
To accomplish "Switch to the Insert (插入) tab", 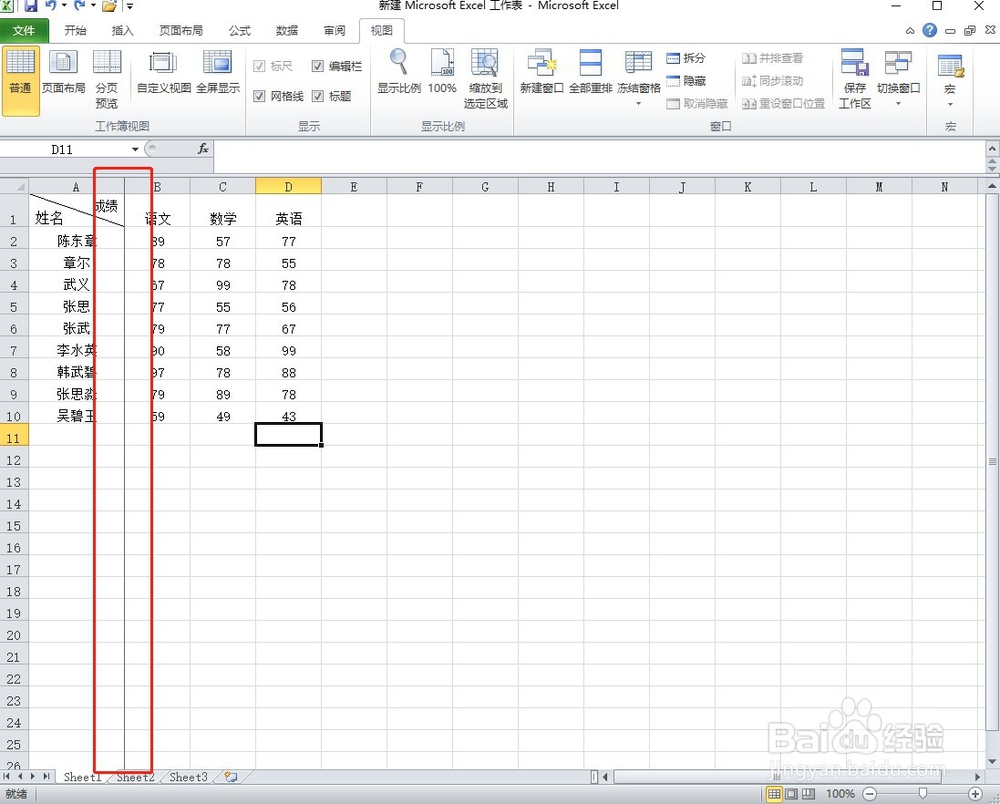I will pos(122,31).
